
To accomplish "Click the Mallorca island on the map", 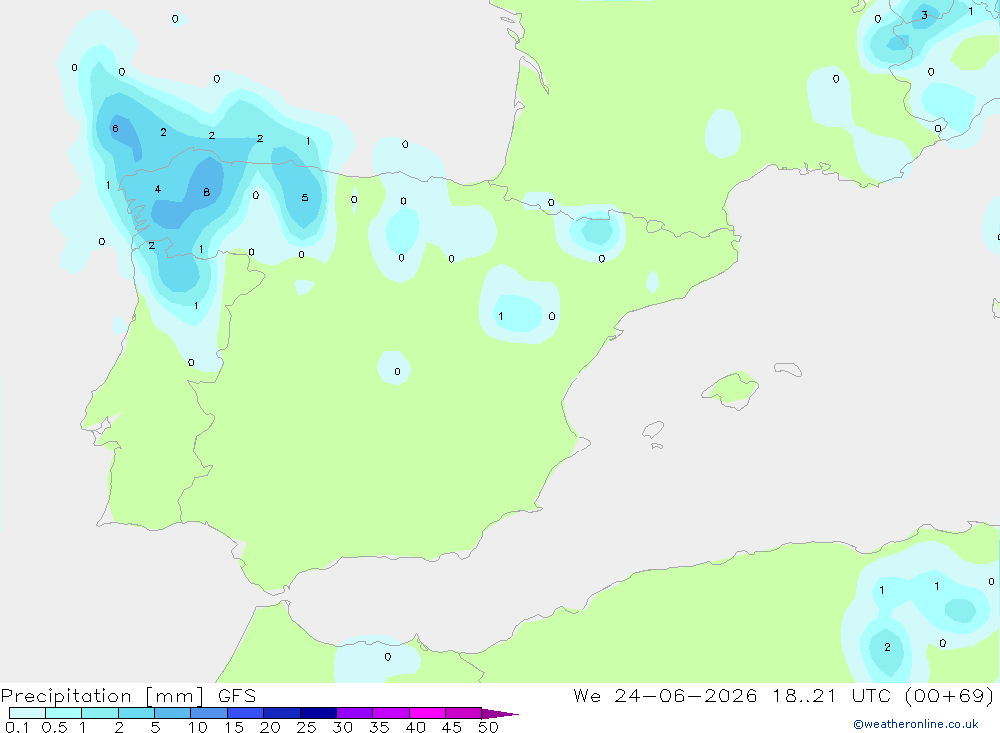I will pyautogui.click(x=731, y=389).
